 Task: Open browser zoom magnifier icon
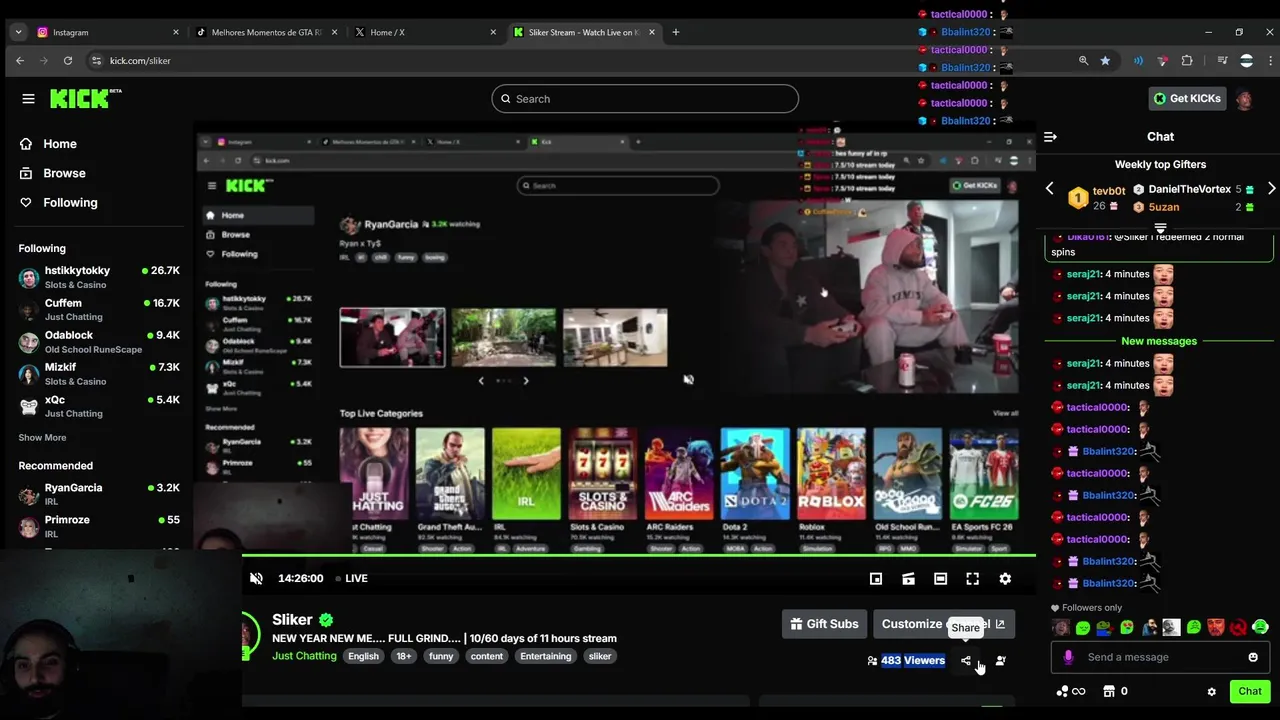[1083, 61]
